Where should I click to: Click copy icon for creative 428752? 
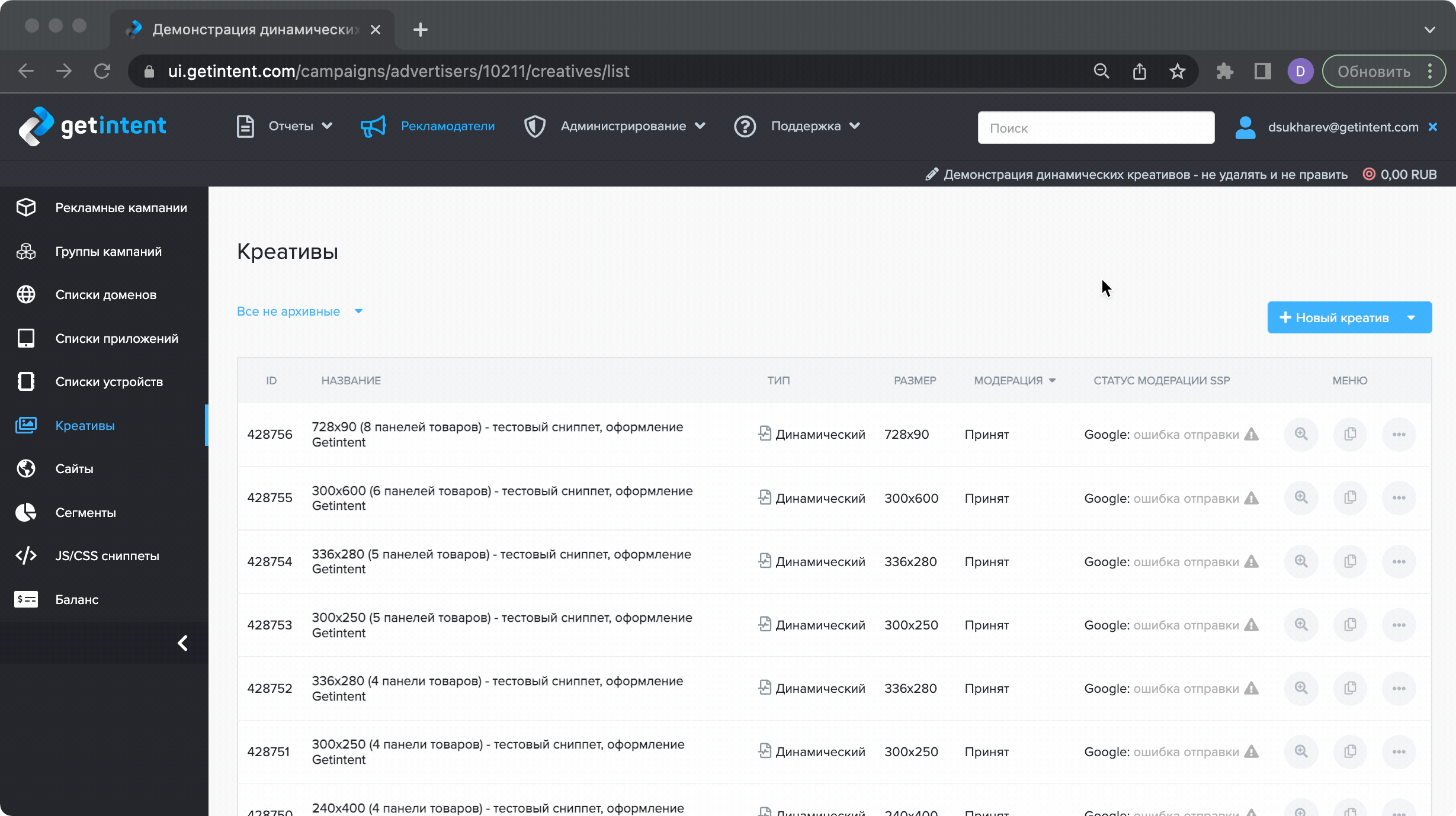pyautogui.click(x=1350, y=688)
